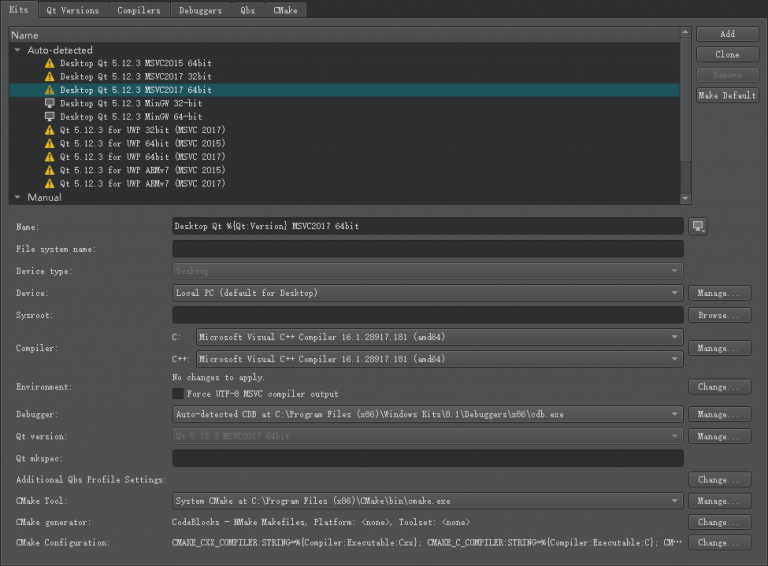The height and width of the screenshot is (566, 768).
Task: Click the Add kit button
Action: point(727,34)
